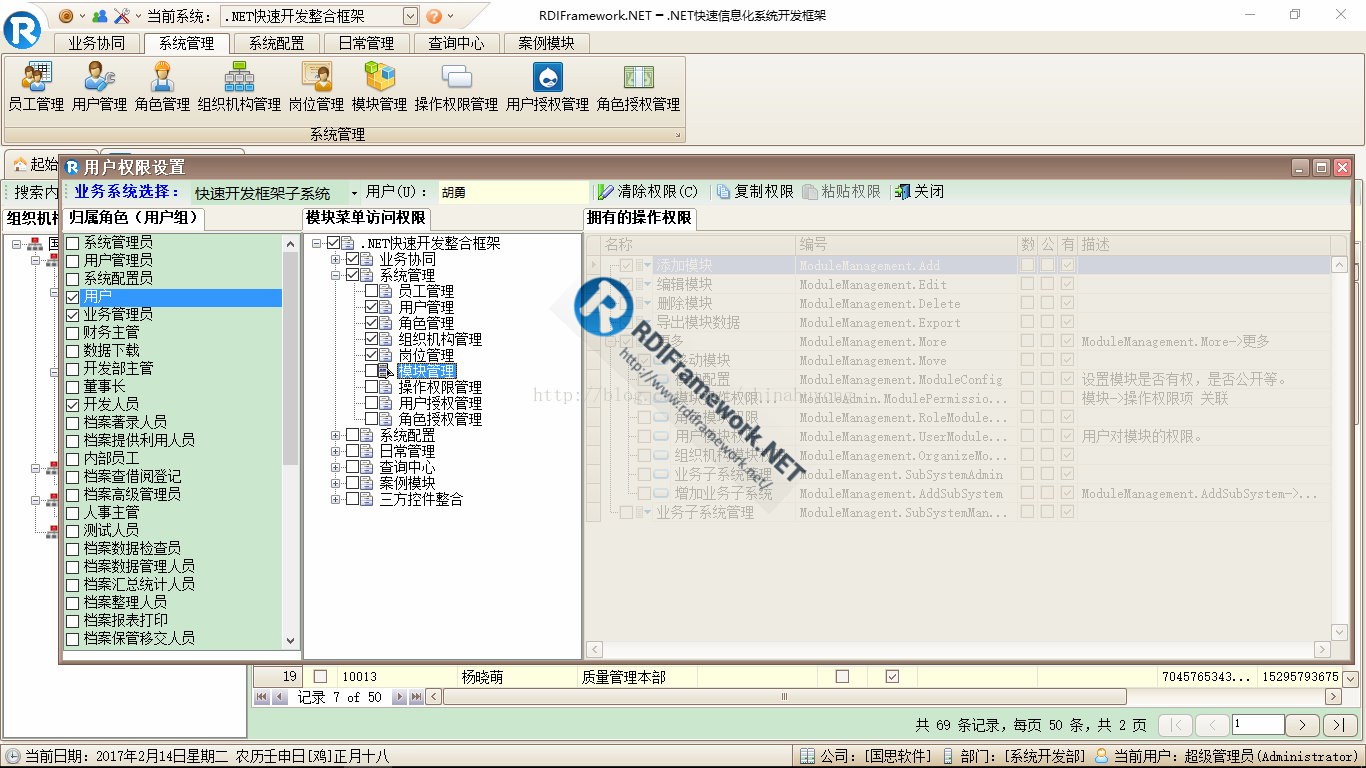Switch to 案例模块 ribbon tab
Screen dimensions: 1366x768
tap(547, 43)
